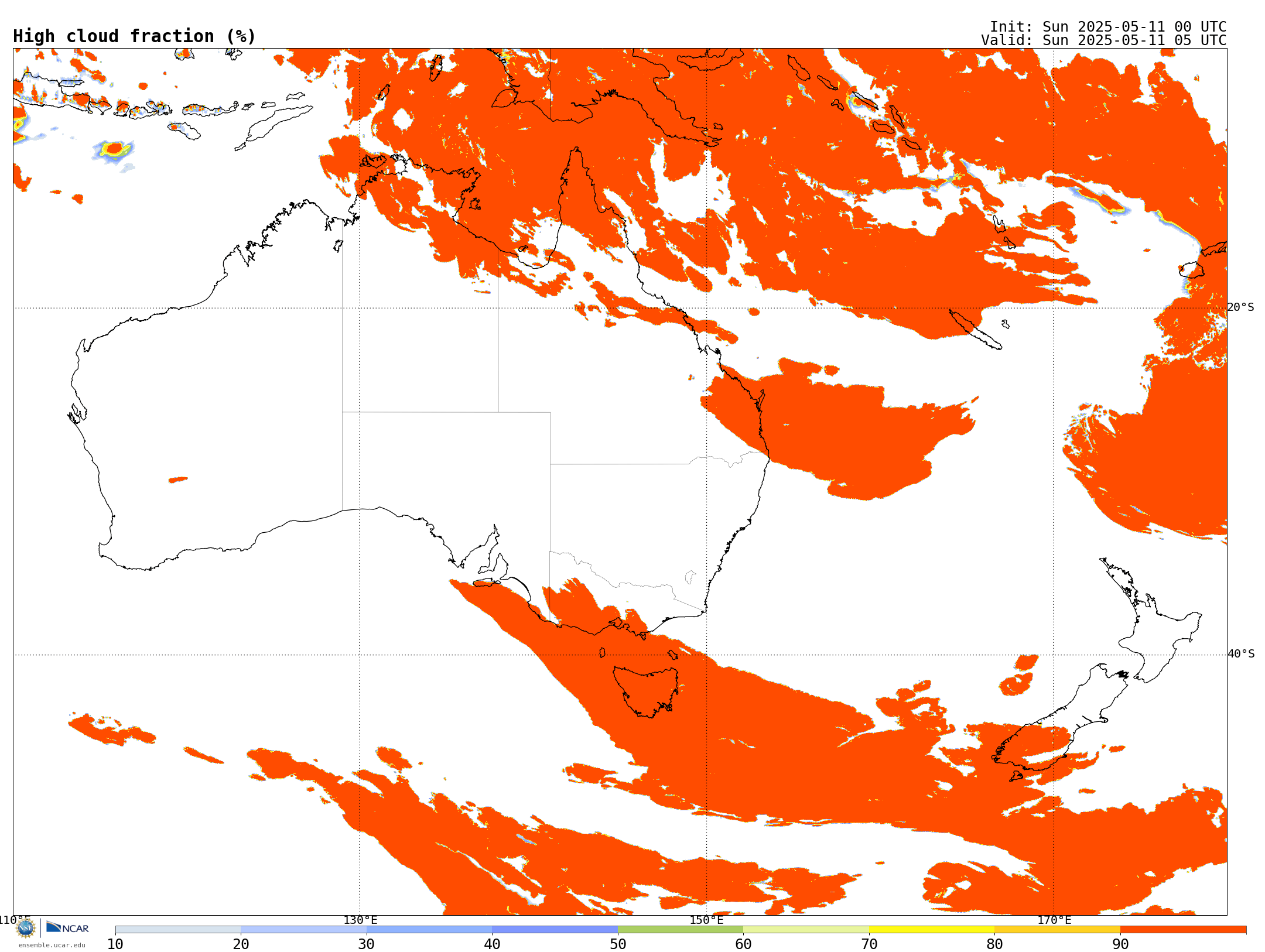The width and height of the screenshot is (1265, 952).
Task: Click the NCAR logo
Action: click(x=67, y=927)
